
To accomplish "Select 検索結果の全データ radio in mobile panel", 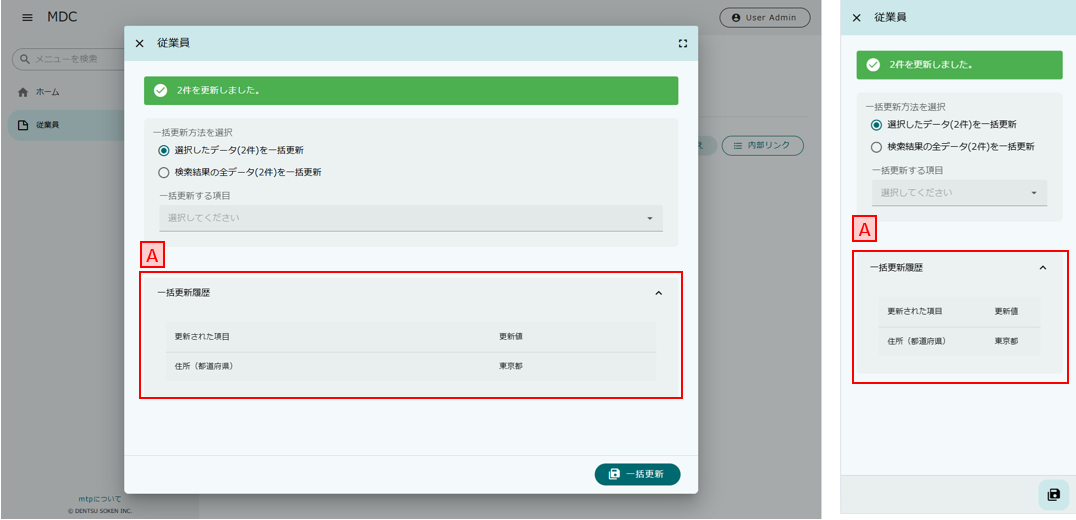I will pyautogui.click(x=876, y=146).
